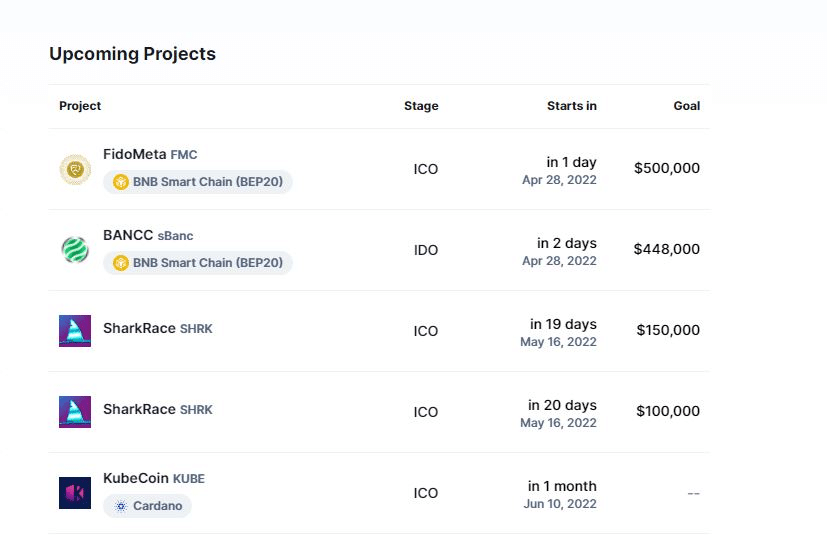Select the Cardano network tag

(147, 506)
